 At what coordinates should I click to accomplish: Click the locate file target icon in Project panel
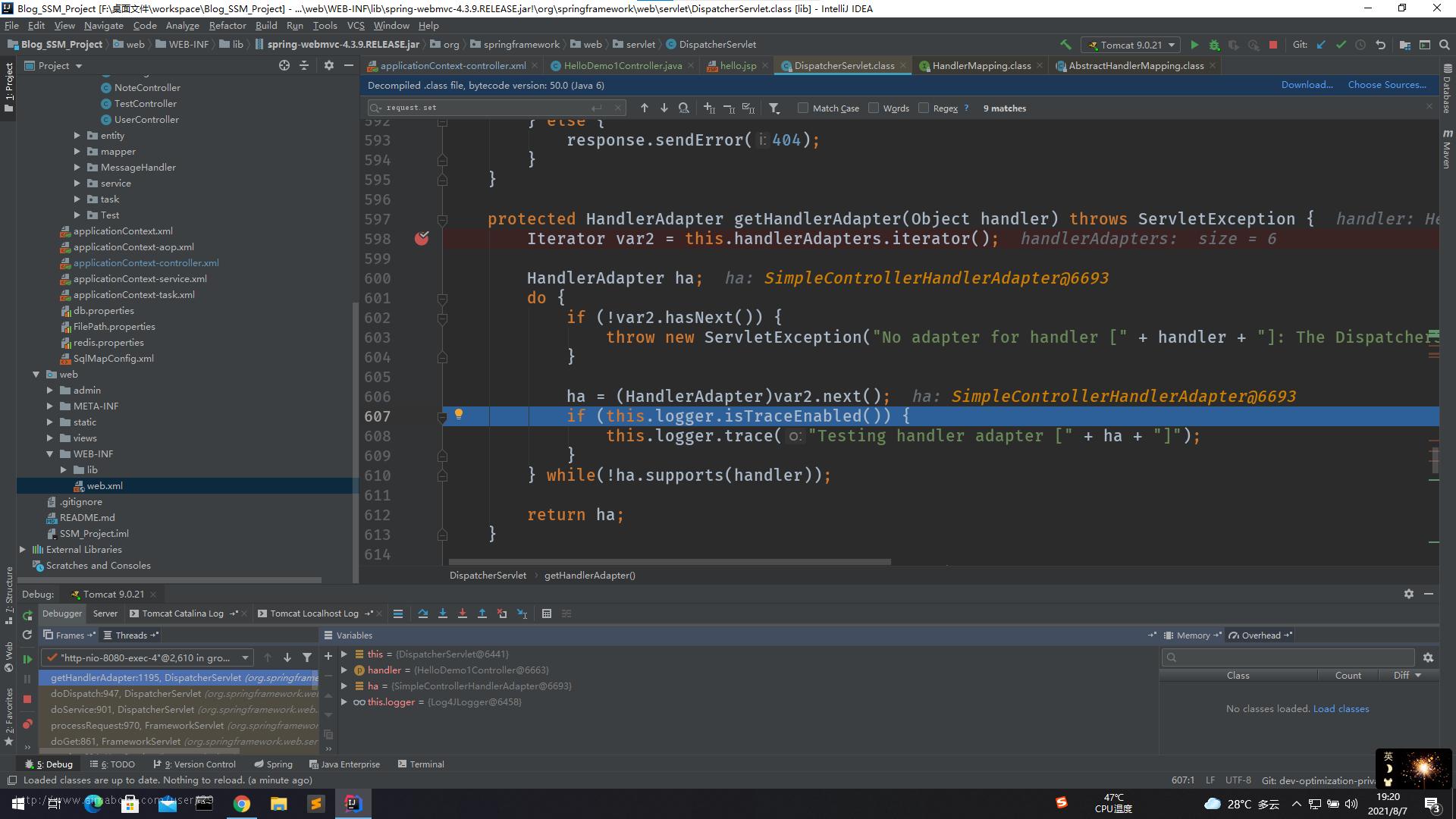(x=284, y=65)
